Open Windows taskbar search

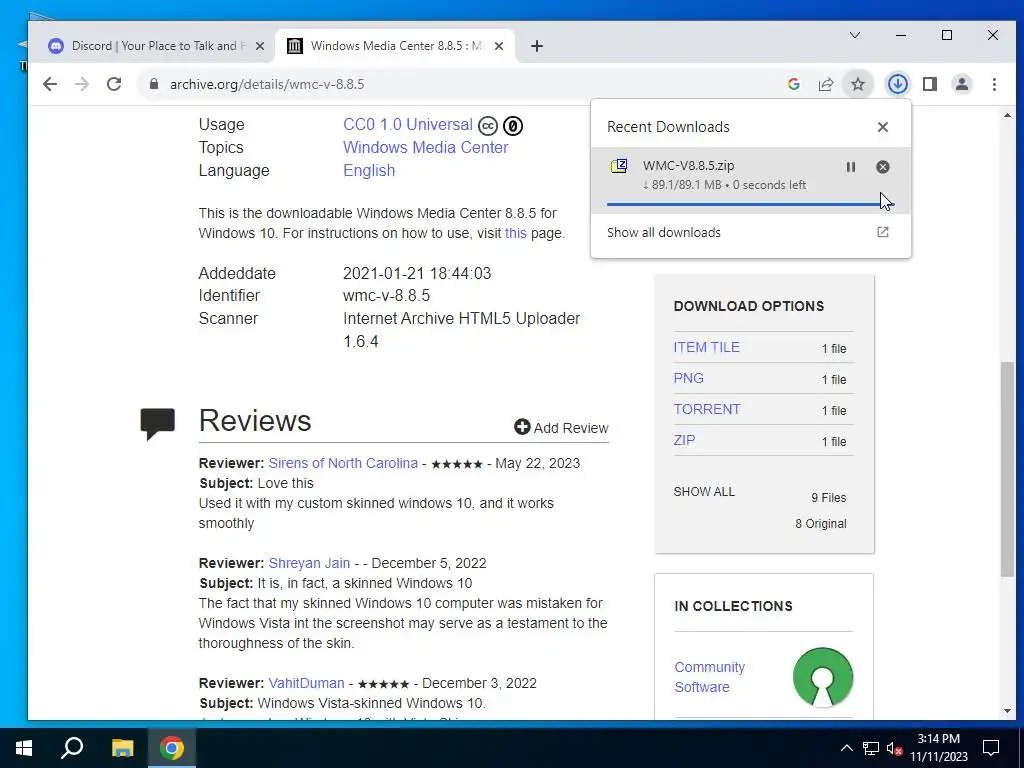coord(72,748)
